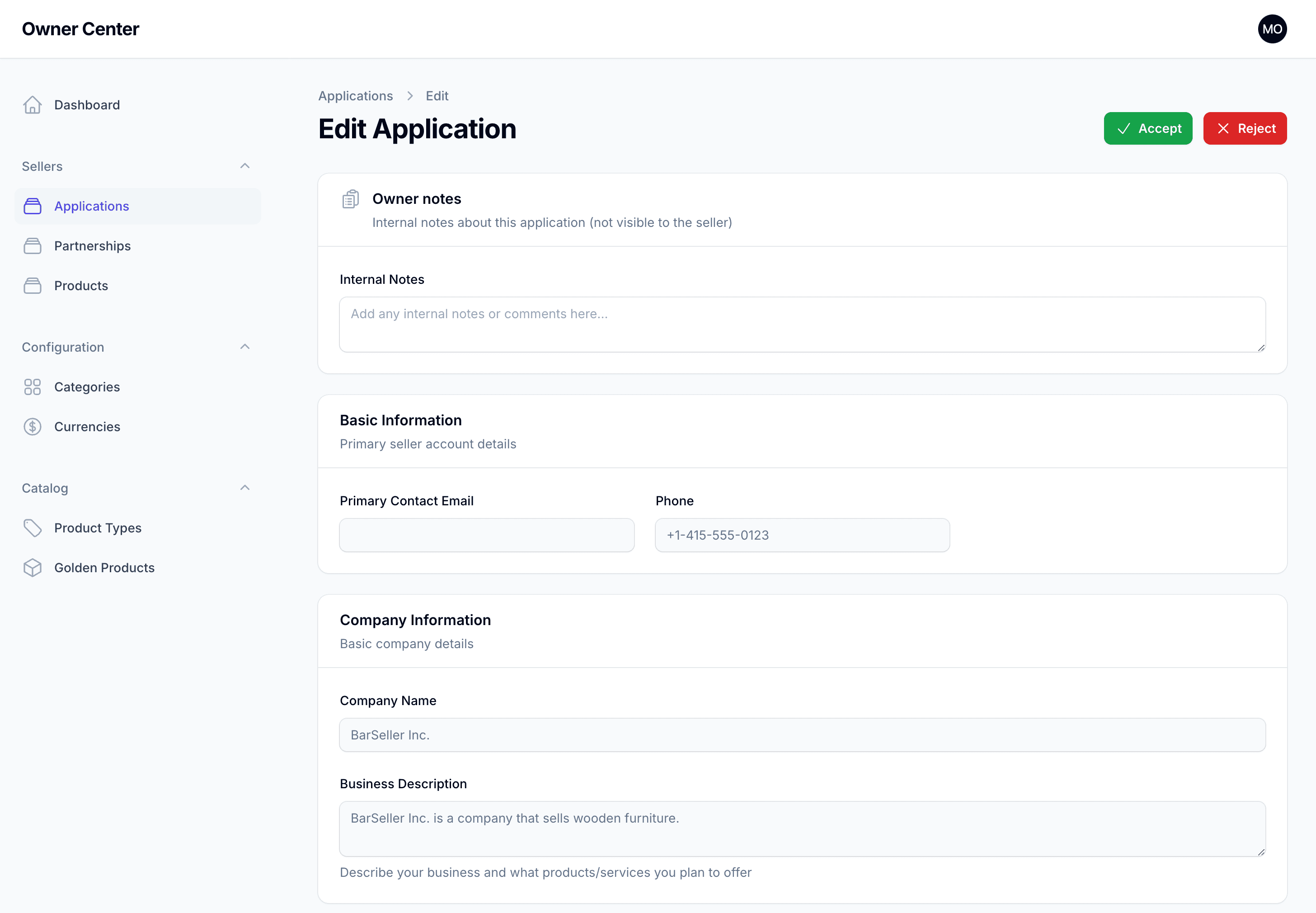This screenshot has width=1316, height=913.
Task: Click the Company Information heading
Action: 415,620
